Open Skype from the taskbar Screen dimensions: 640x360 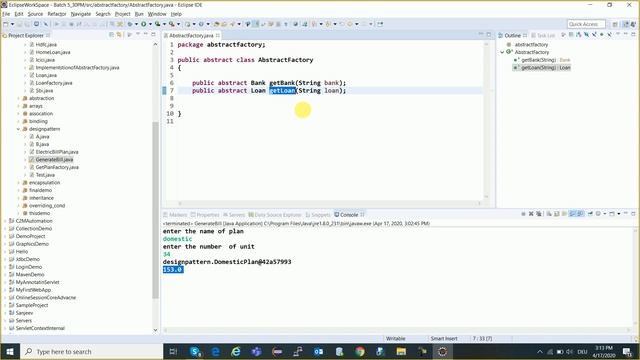tap(195, 351)
